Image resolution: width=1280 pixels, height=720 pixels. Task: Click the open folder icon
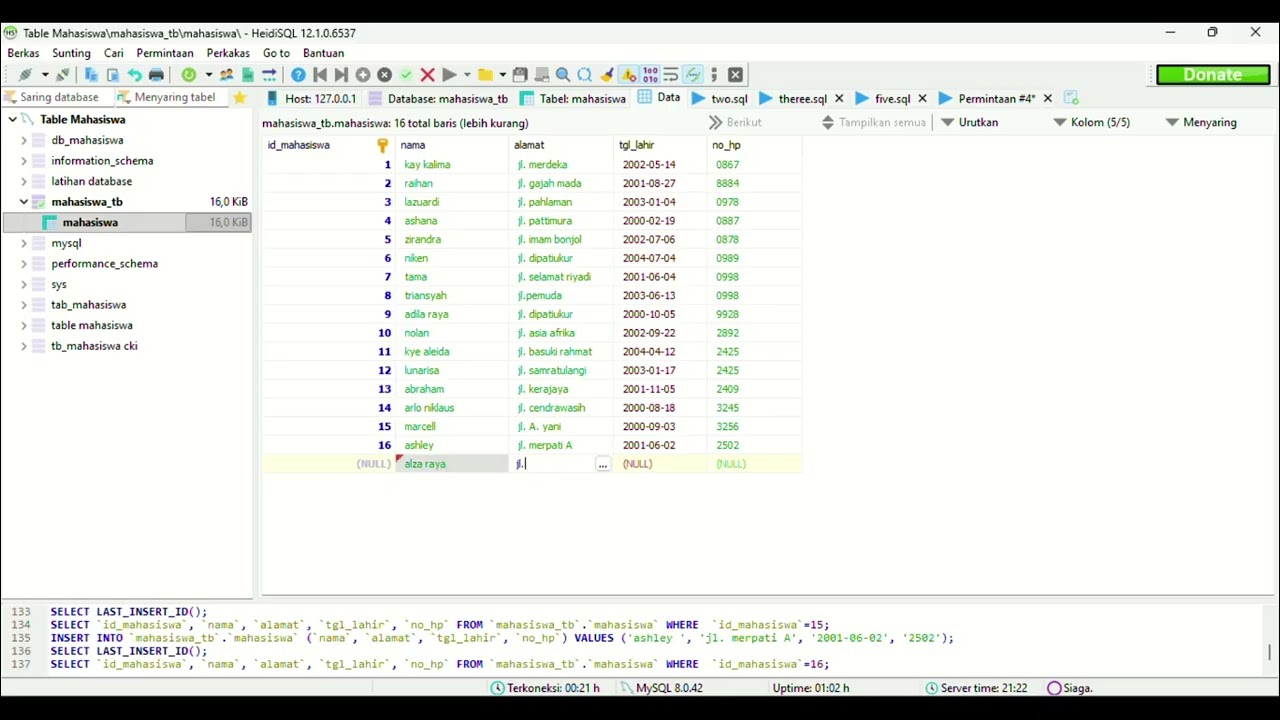pos(486,75)
